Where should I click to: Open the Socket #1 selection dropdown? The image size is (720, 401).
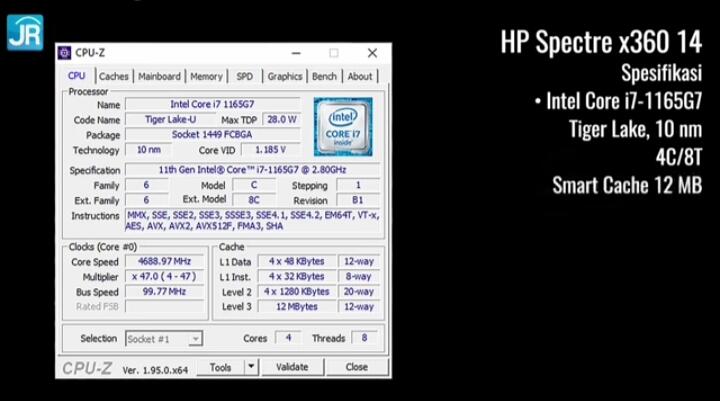(163, 339)
